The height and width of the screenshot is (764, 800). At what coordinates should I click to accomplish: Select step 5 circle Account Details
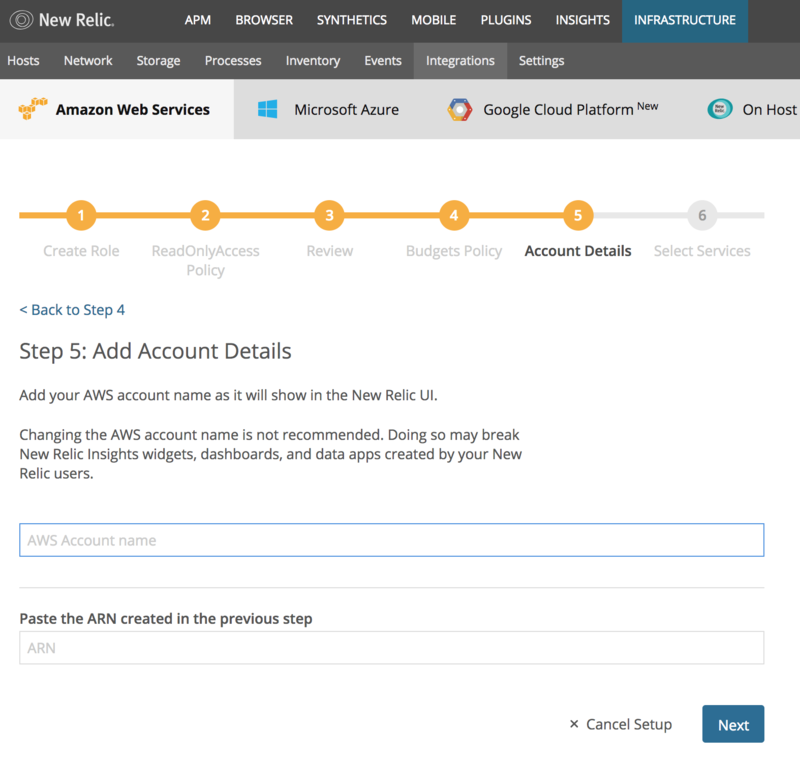click(x=578, y=215)
